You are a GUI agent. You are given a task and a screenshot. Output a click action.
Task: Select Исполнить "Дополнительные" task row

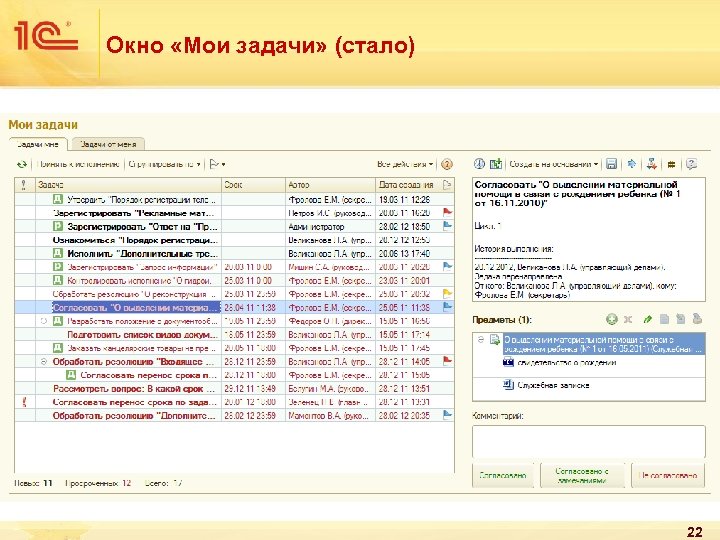click(234, 253)
